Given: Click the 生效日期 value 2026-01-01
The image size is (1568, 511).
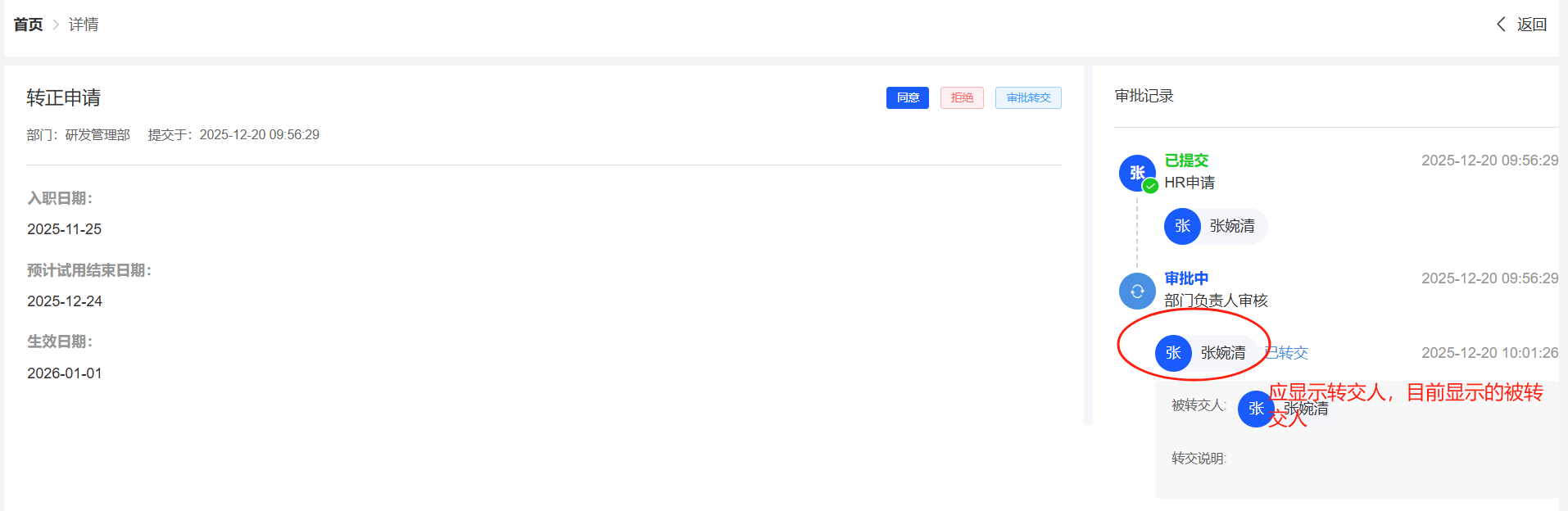Looking at the screenshot, I should click(x=65, y=373).
